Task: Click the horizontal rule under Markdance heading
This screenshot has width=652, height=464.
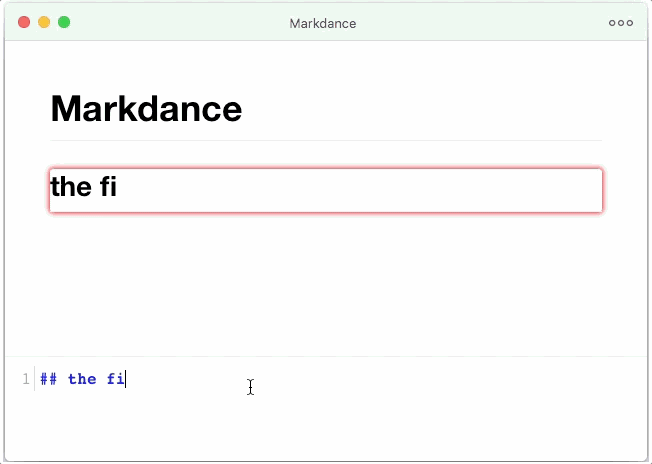Action: click(x=326, y=141)
